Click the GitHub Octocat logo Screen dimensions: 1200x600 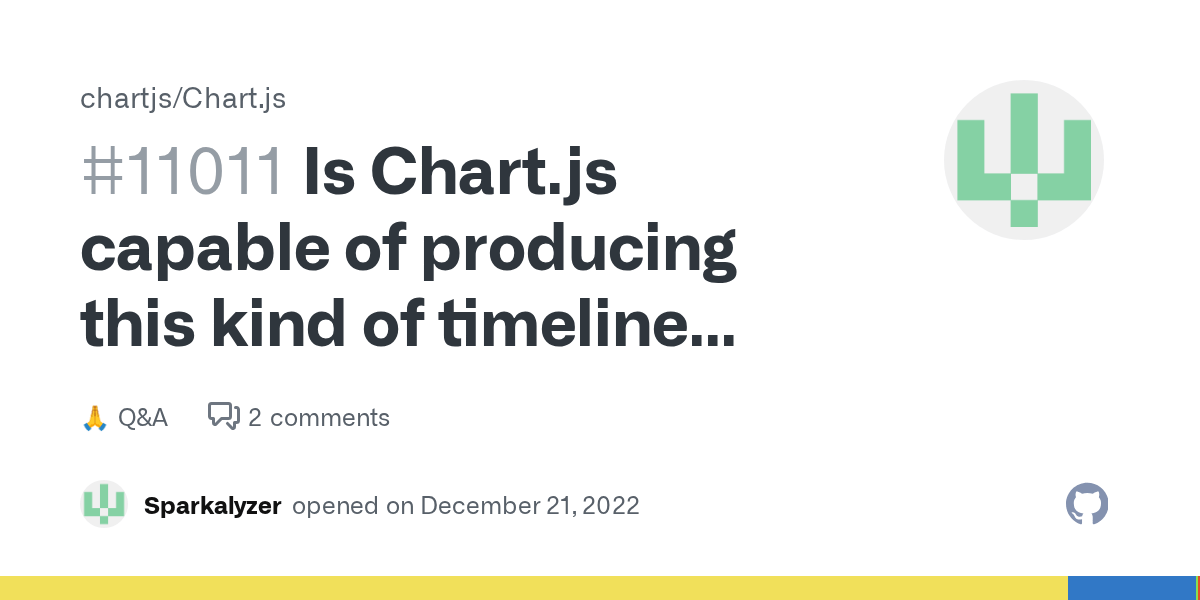pos(1087,504)
